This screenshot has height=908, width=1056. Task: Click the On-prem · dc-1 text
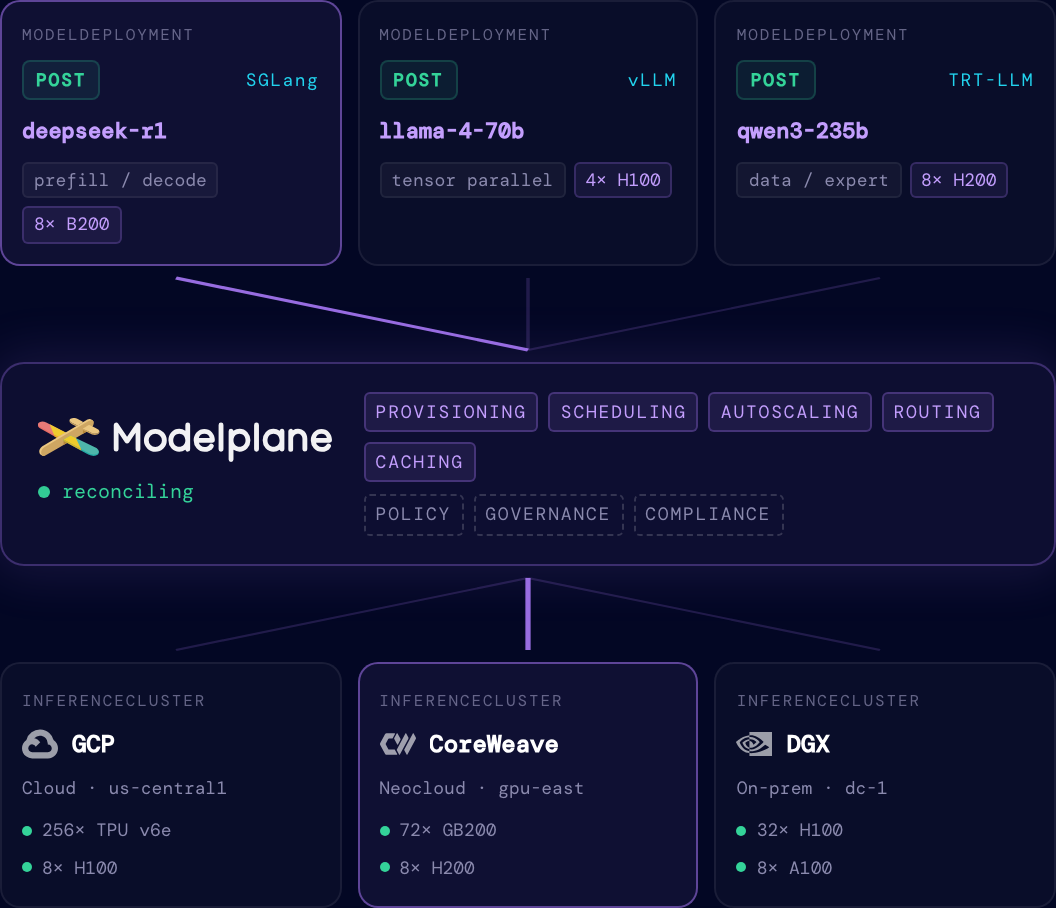pos(812,789)
